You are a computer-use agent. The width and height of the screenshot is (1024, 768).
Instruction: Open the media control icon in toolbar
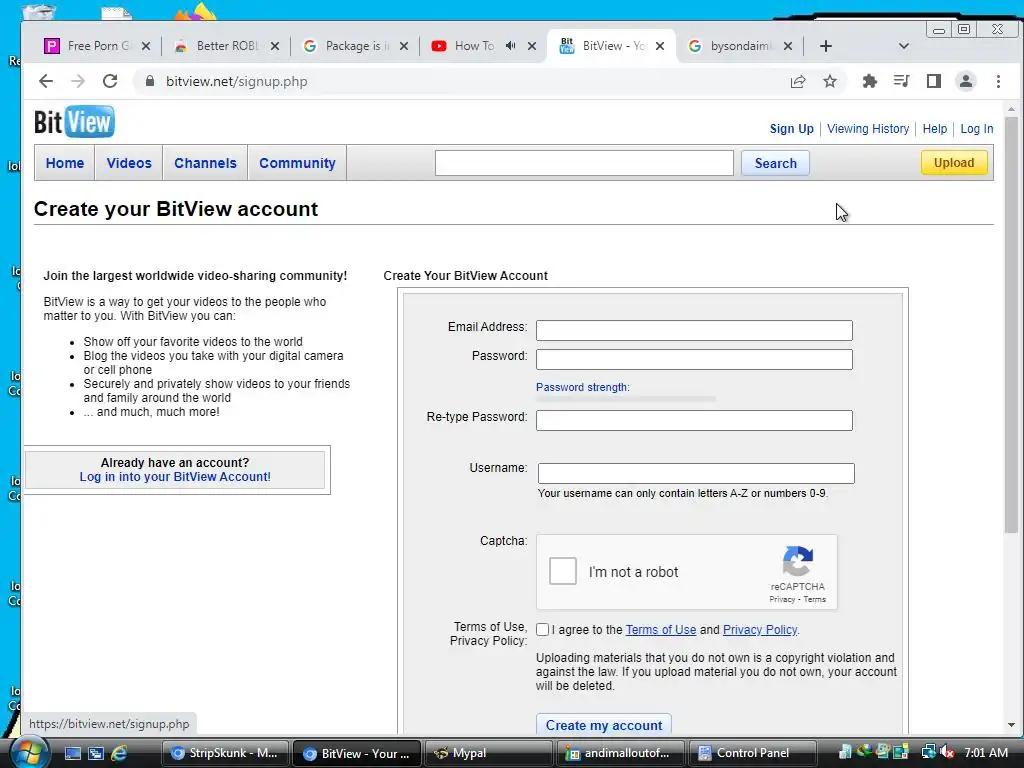click(901, 81)
